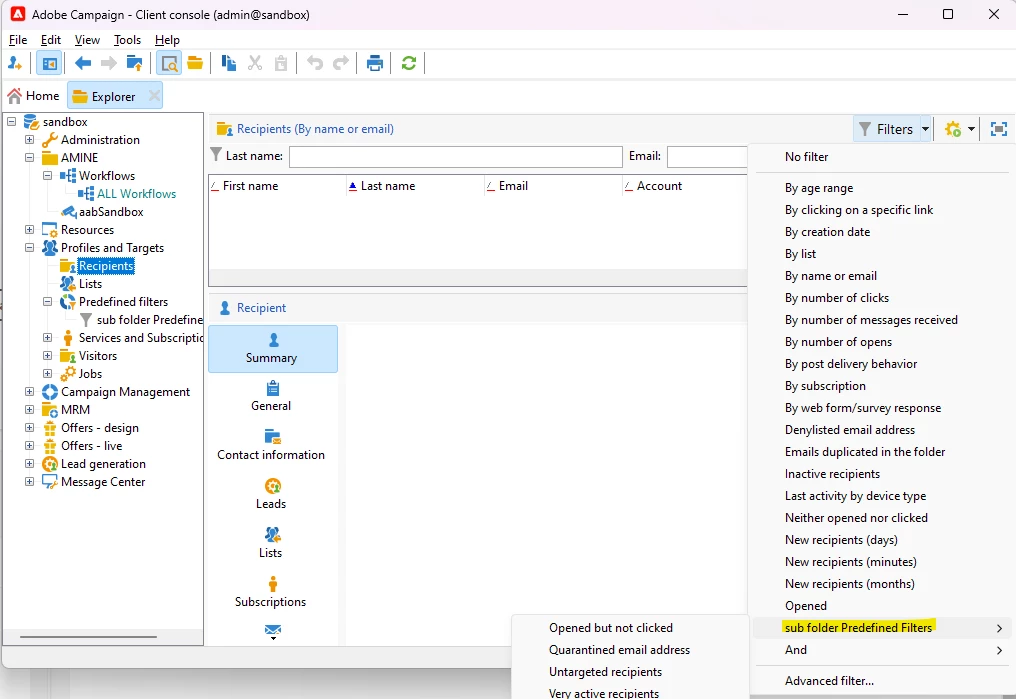Open the Summary section of Recipient
Screen dimensions: 1016x699
point(273,349)
